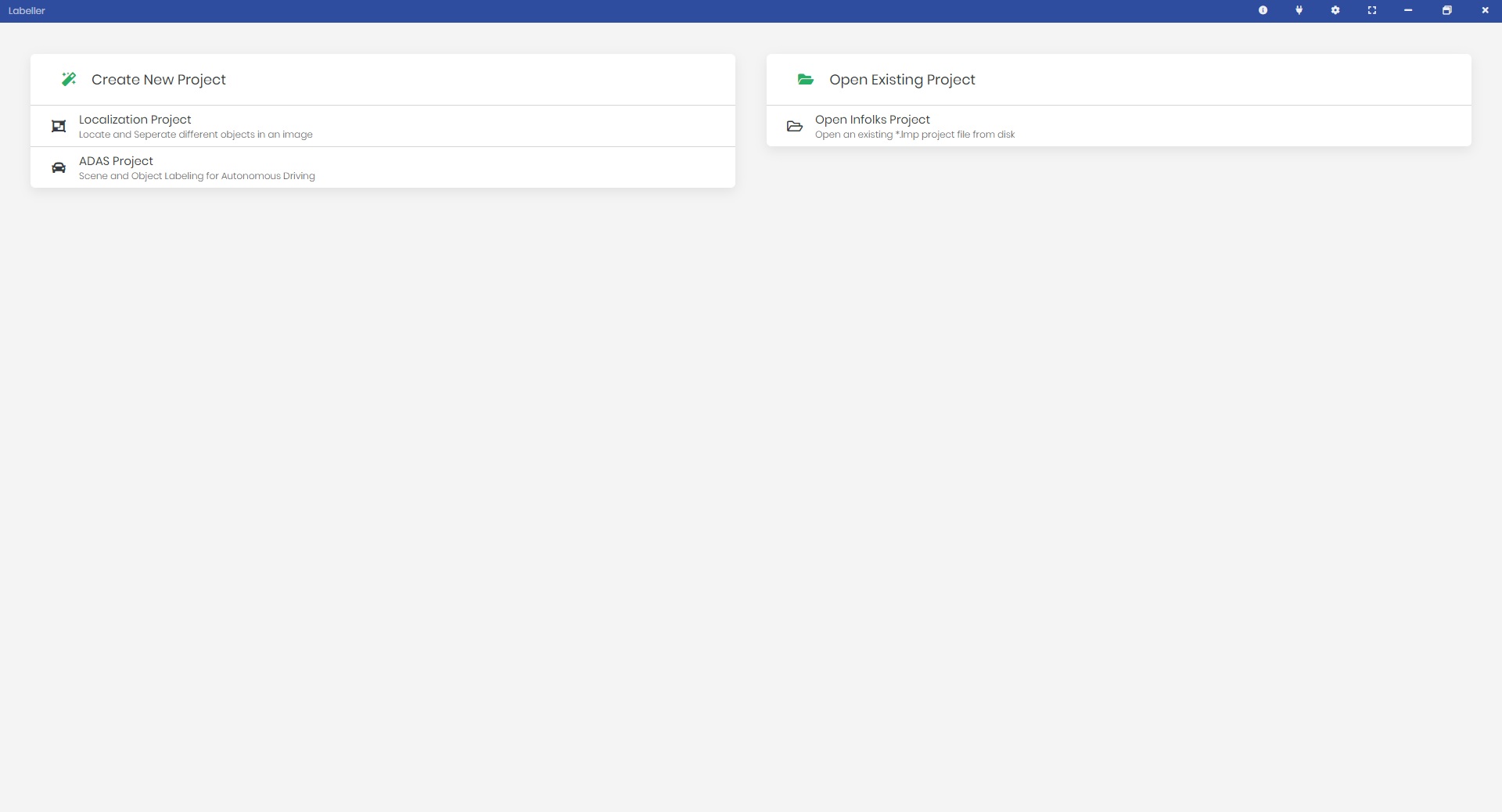The height and width of the screenshot is (812, 1502).
Task: Click 'Scene and Object Labeling' description text
Action: coord(196,176)
